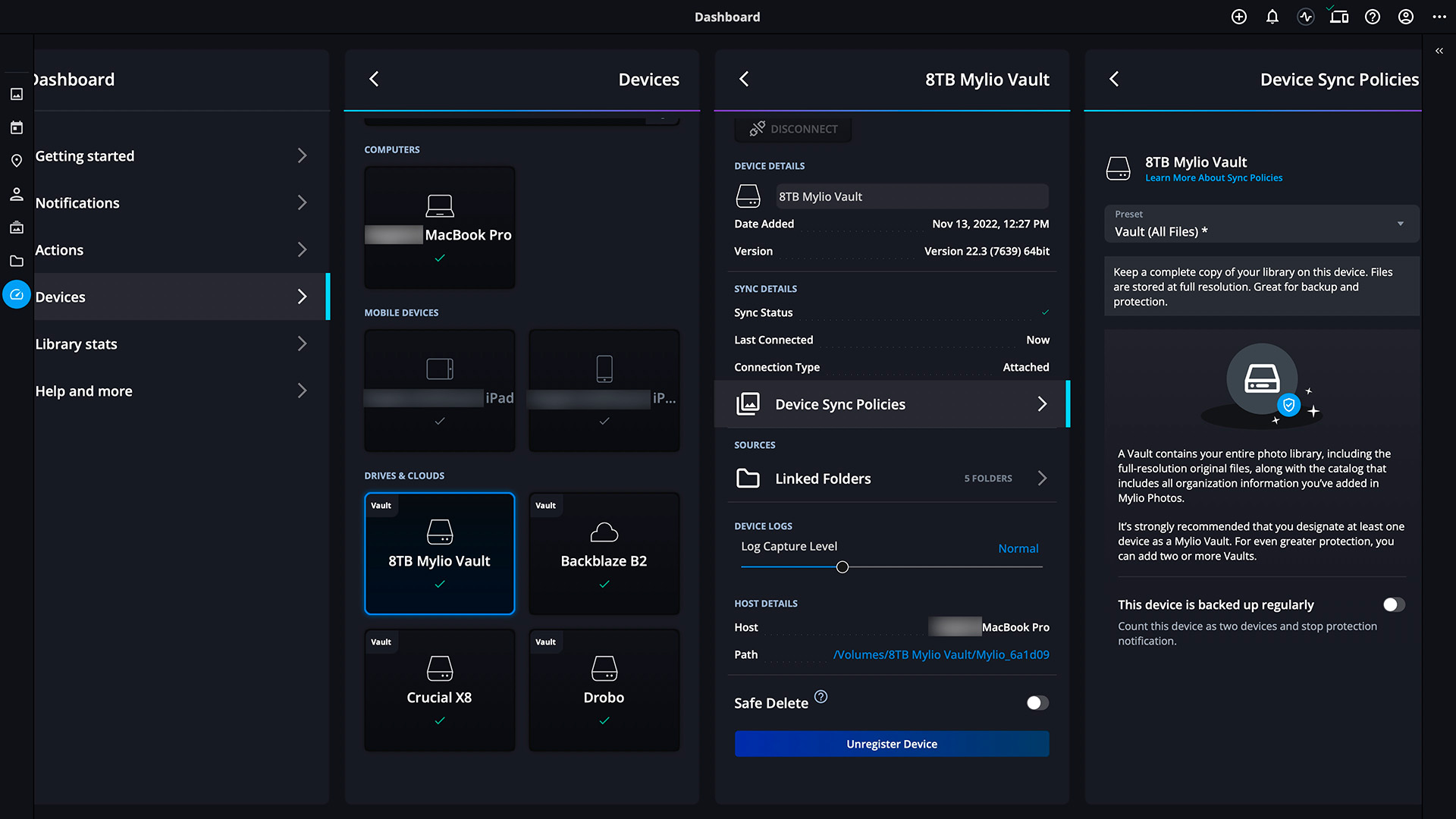Screen dimensions: 1456x819
Task: Click the drive icon in Sync Policies header
Action: [x=1118, y=168]
